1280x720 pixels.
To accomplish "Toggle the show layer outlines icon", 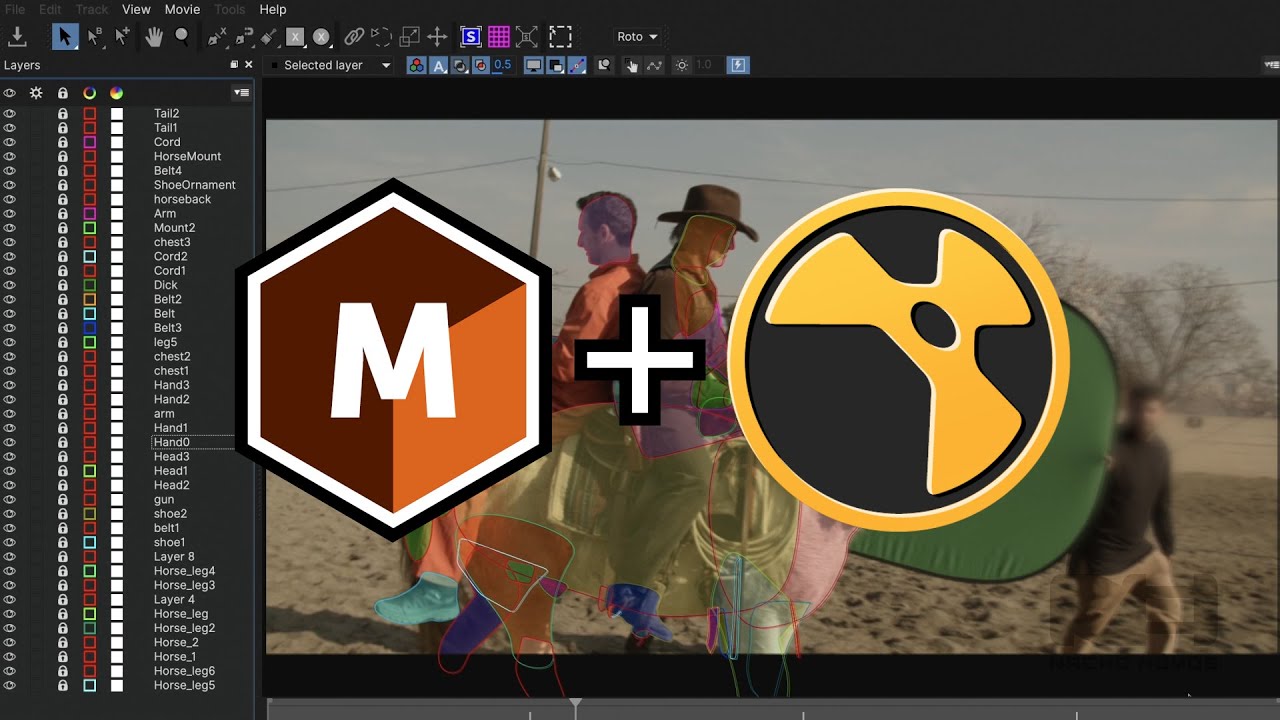I will (556, 65).
